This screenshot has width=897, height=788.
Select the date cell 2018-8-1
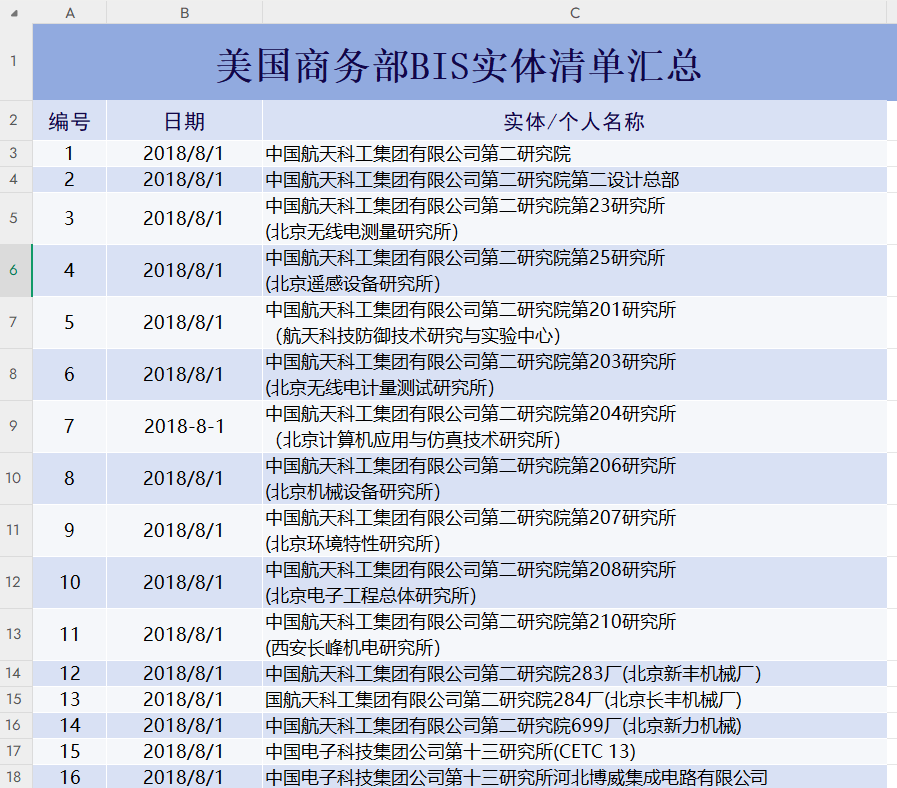tap(184, 426)
